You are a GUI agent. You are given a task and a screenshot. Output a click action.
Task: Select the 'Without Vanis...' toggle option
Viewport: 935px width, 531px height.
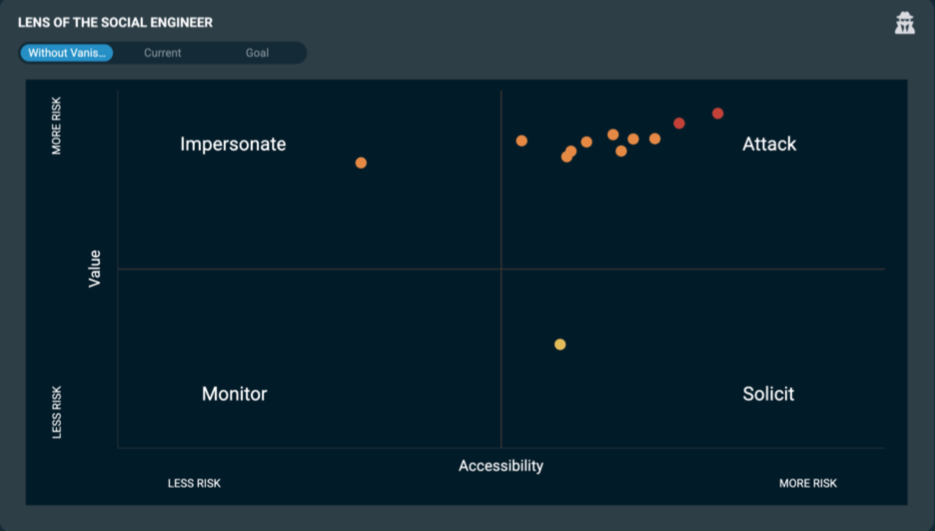[67, 53]
